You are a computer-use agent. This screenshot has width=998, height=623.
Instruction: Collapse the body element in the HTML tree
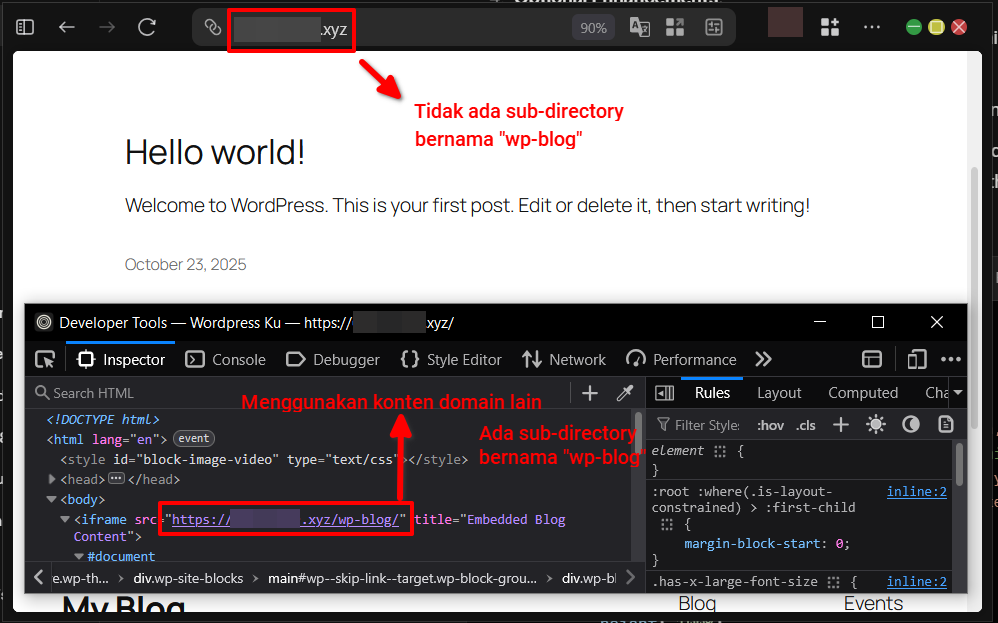tap(51, 498)
